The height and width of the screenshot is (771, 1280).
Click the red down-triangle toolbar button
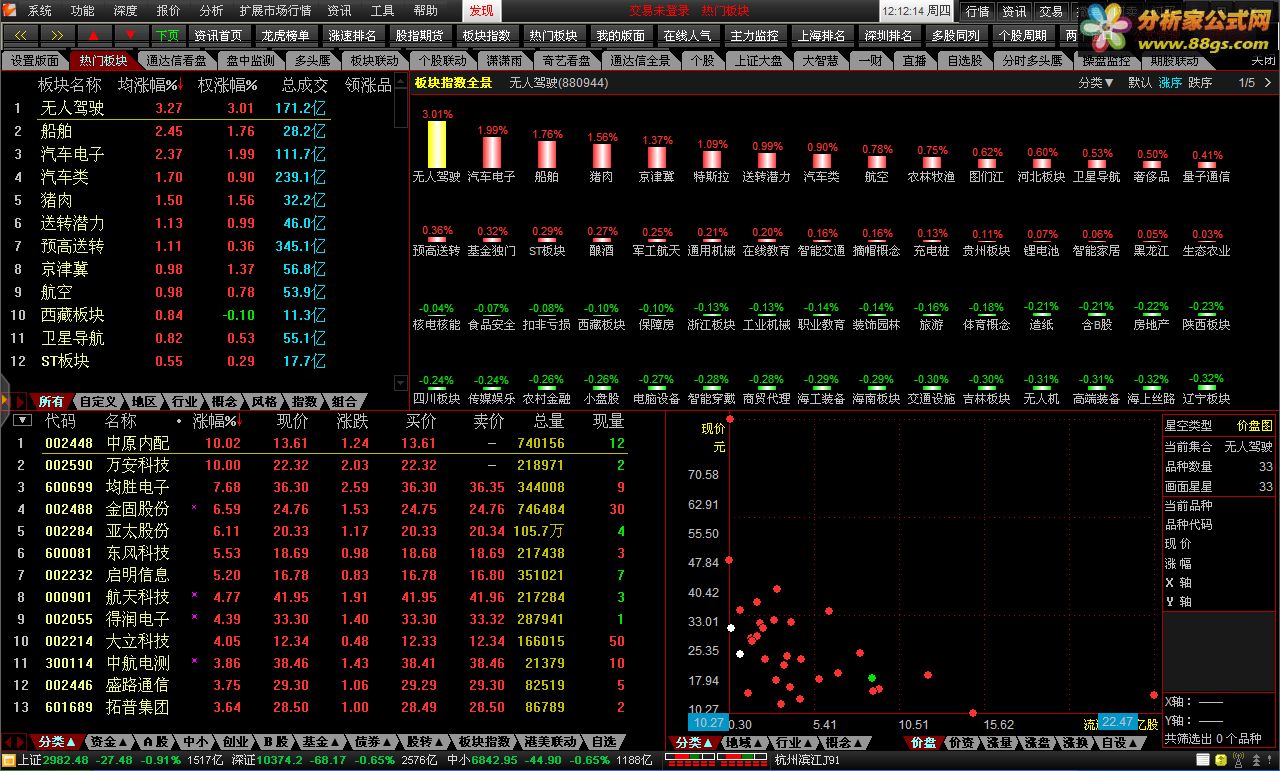coord(130,35)
